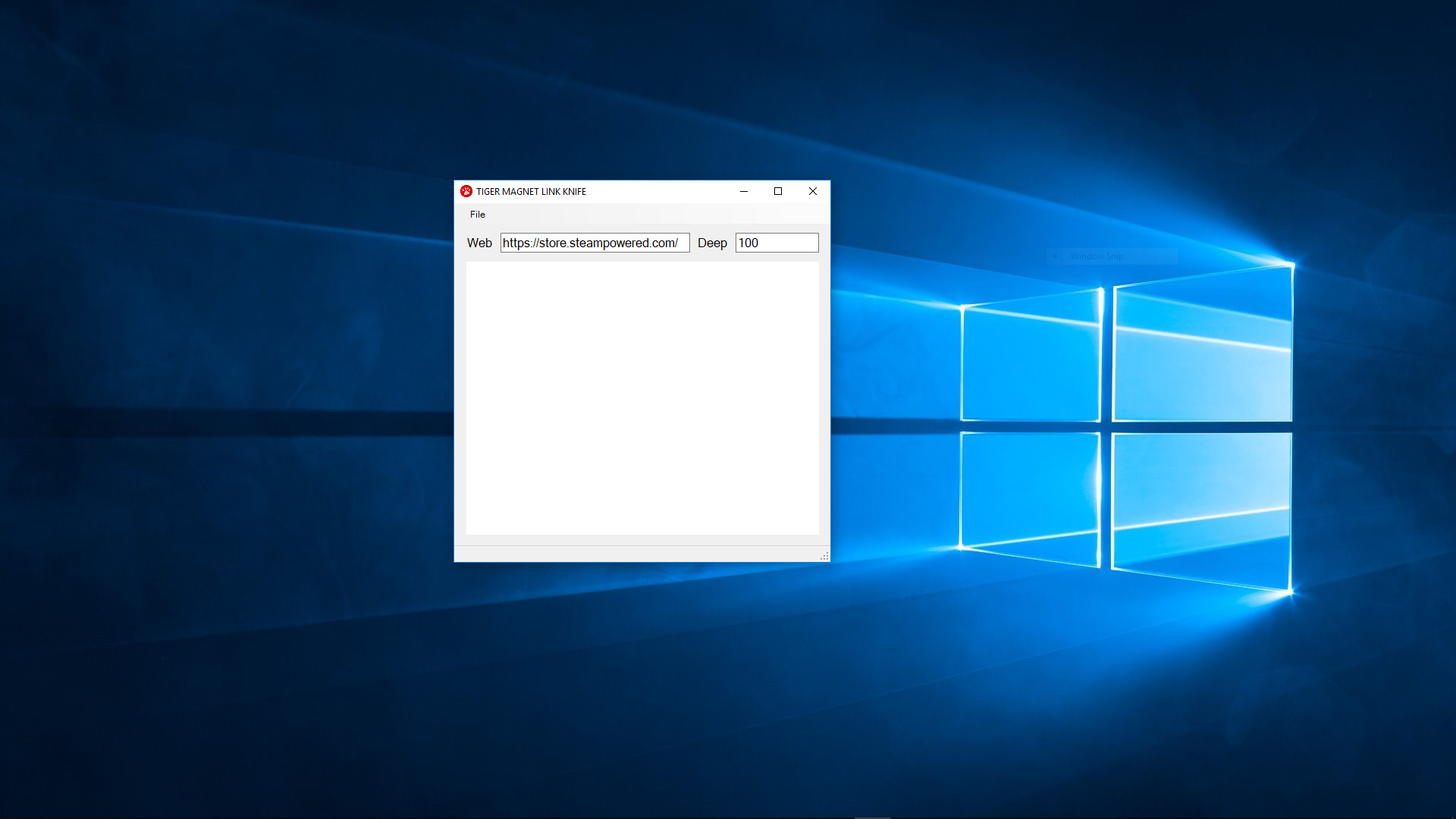This screenshot has height=819, width=1456.
Task: Click the Web label
Action: [479, 243]
